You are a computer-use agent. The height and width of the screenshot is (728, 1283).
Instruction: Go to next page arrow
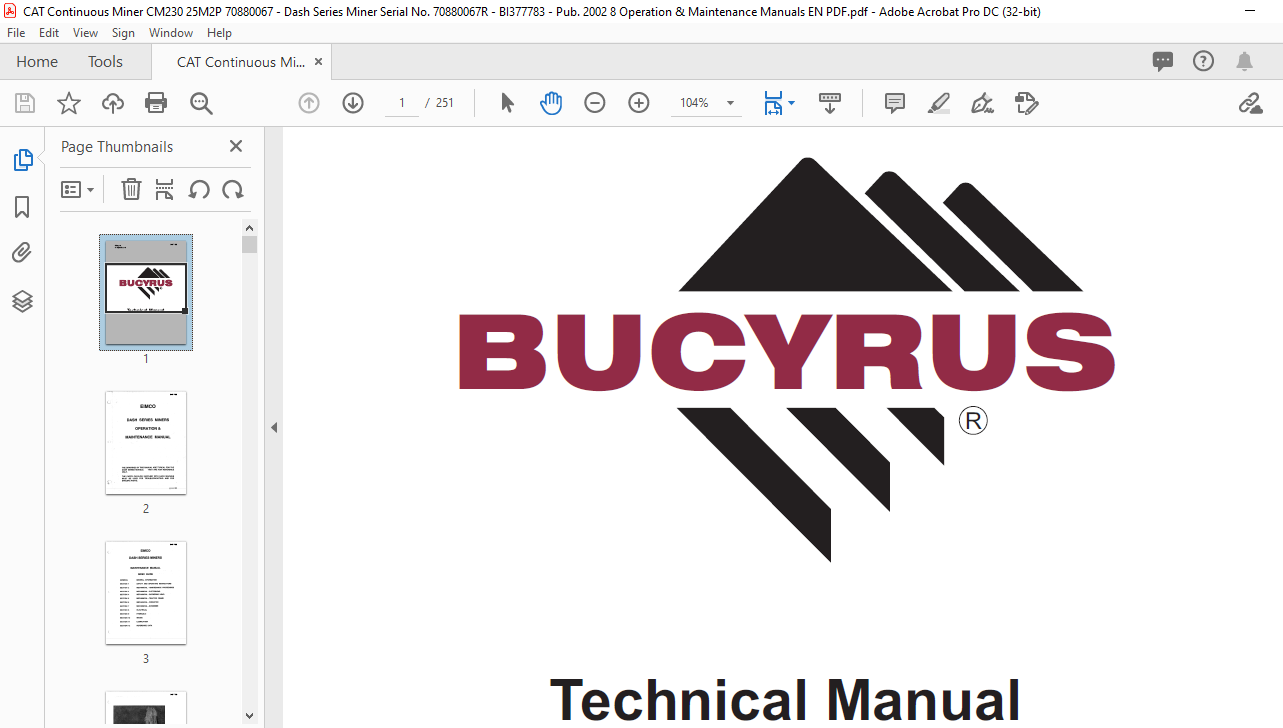(x=353, y=103)
